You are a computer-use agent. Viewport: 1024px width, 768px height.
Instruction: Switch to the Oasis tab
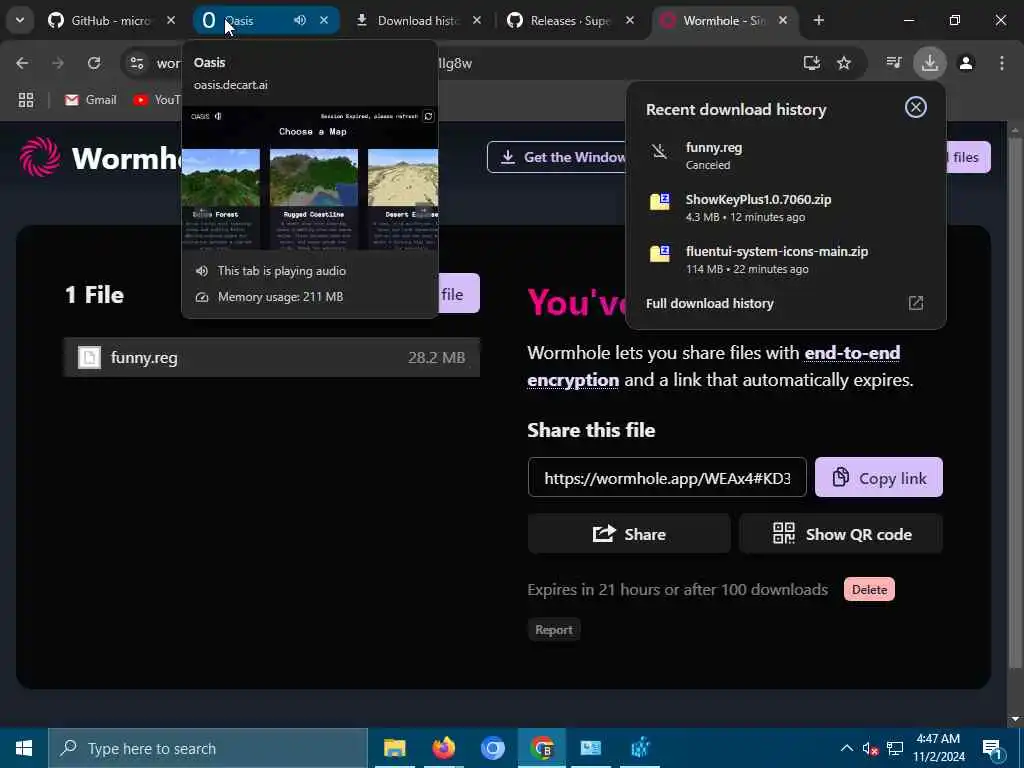point(266,20)
